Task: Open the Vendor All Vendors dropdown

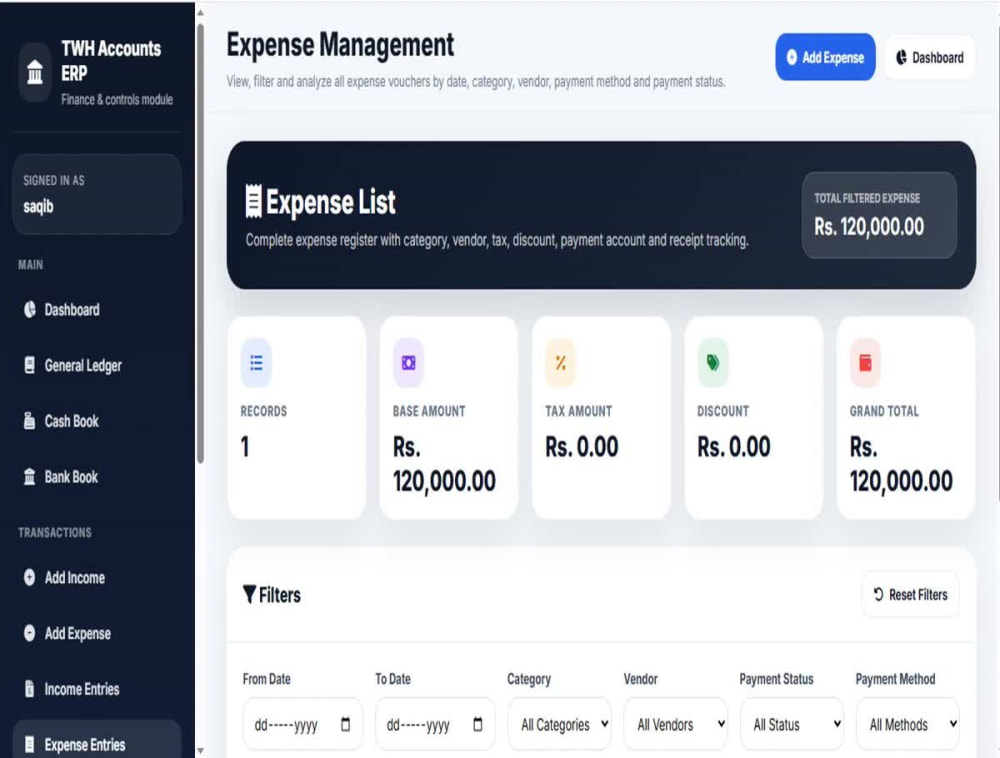Action: [675, 724]
